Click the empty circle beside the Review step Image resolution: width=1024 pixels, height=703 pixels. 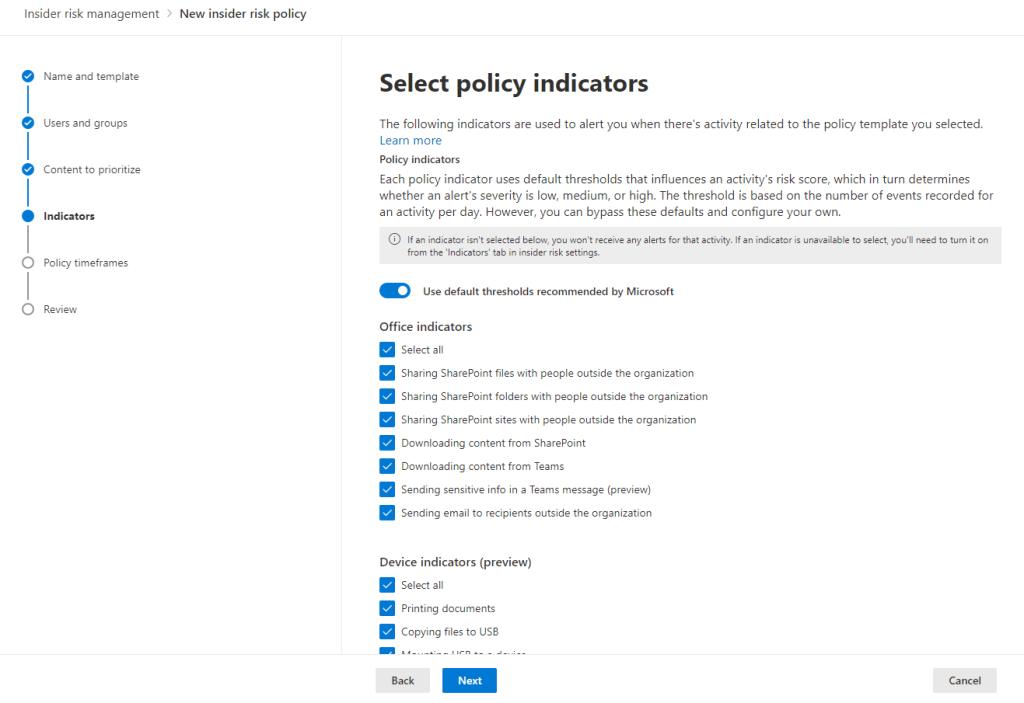pos(27,309)
